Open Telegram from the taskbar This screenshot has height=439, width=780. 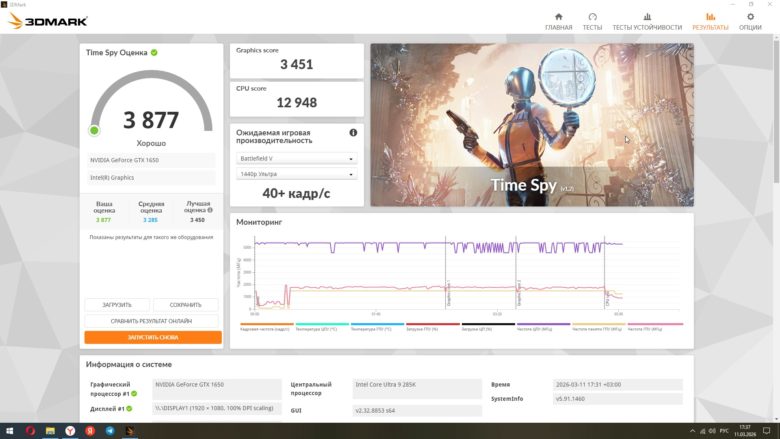coord(110,431)
